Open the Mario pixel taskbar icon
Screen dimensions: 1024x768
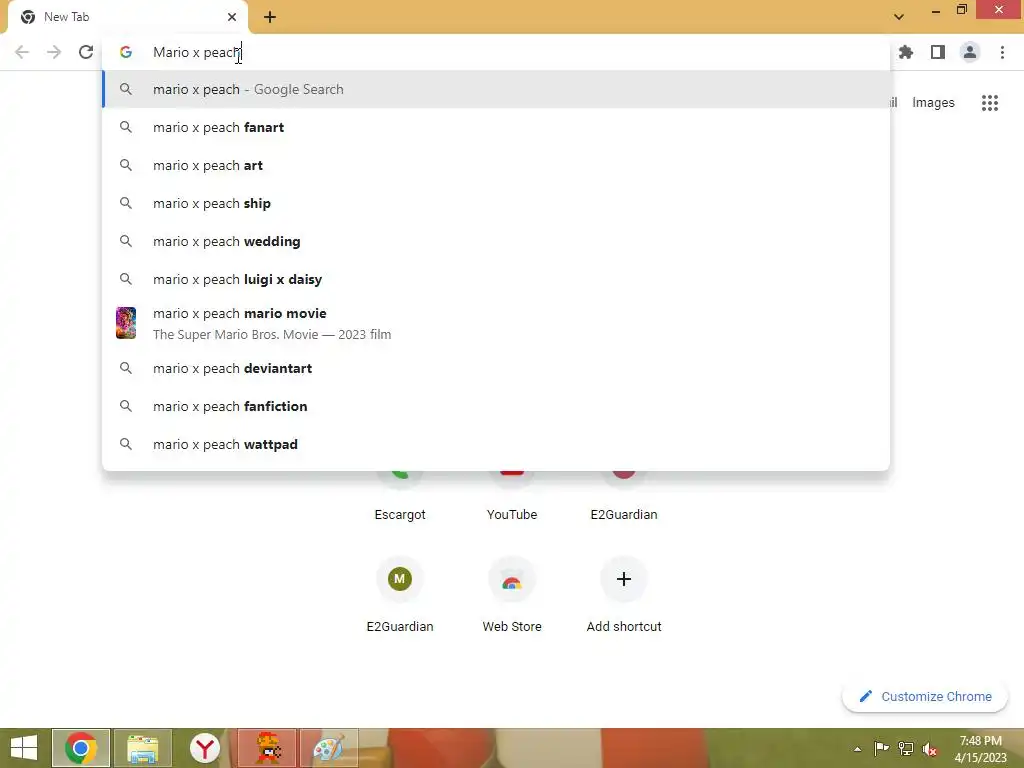pyautogui.click(x=267, y=748)
